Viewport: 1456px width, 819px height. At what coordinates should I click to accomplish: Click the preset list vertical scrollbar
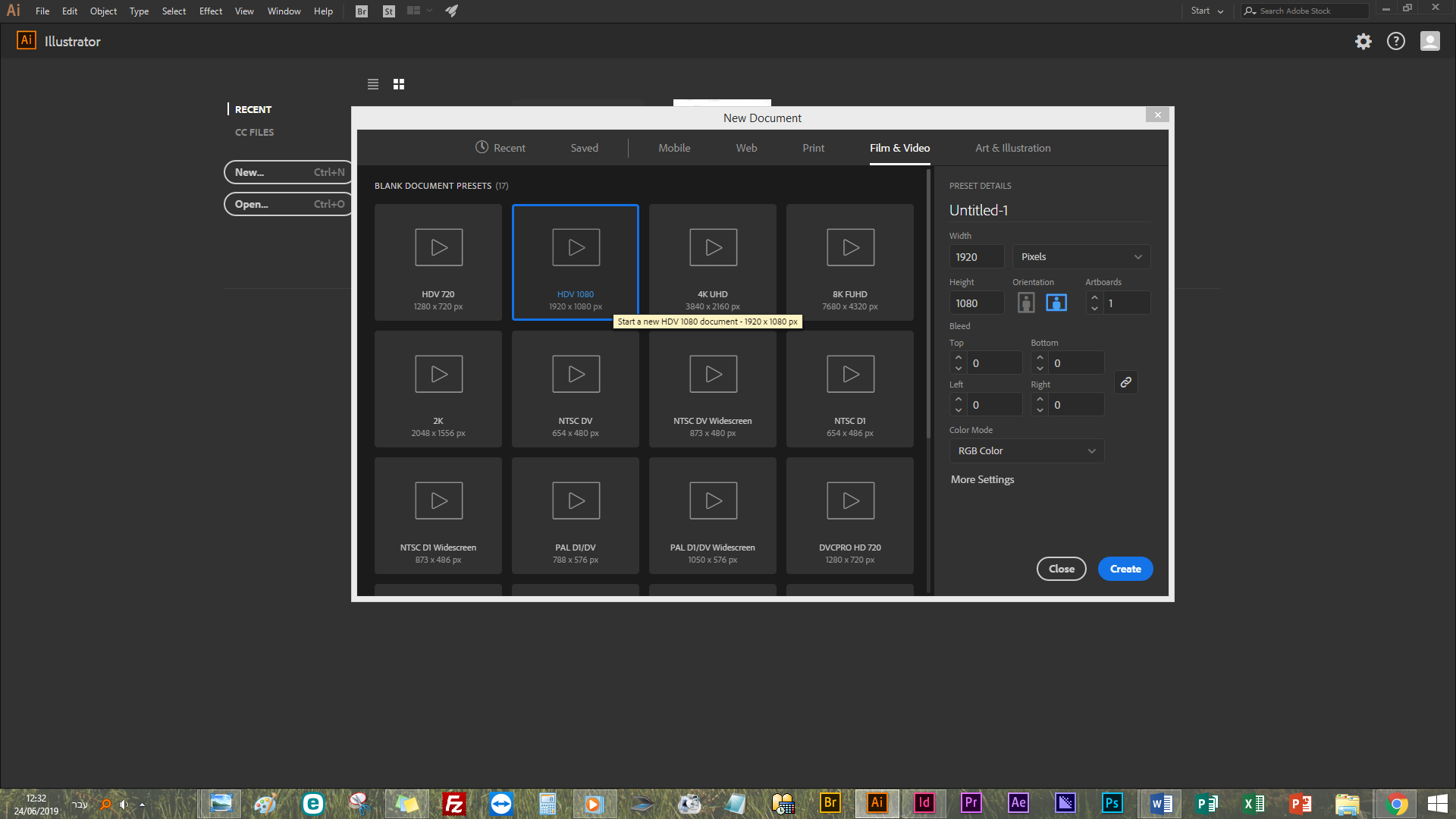coord(928,303)
